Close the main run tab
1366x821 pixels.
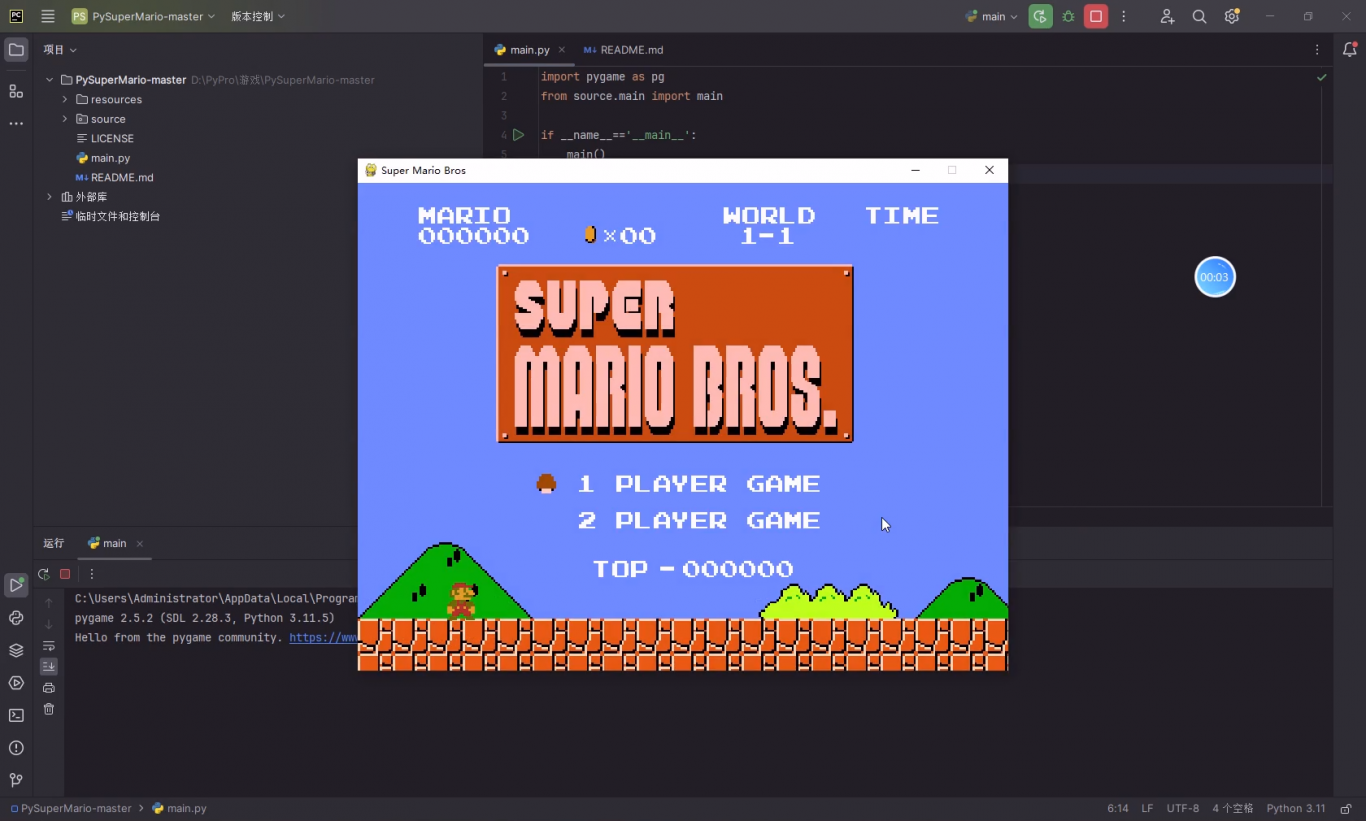[x=140, y=544]
